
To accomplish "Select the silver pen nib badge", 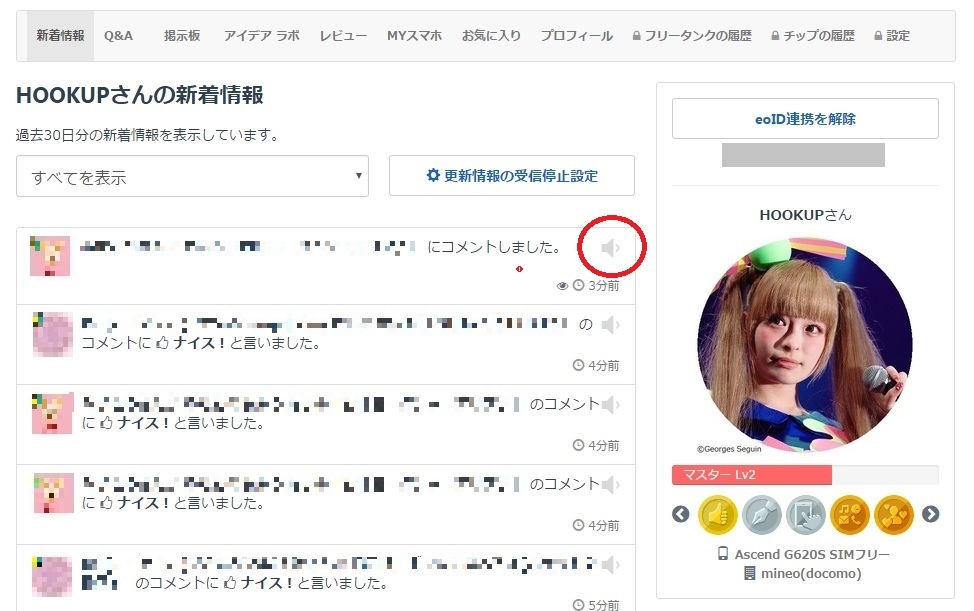I will coord(761,515).
